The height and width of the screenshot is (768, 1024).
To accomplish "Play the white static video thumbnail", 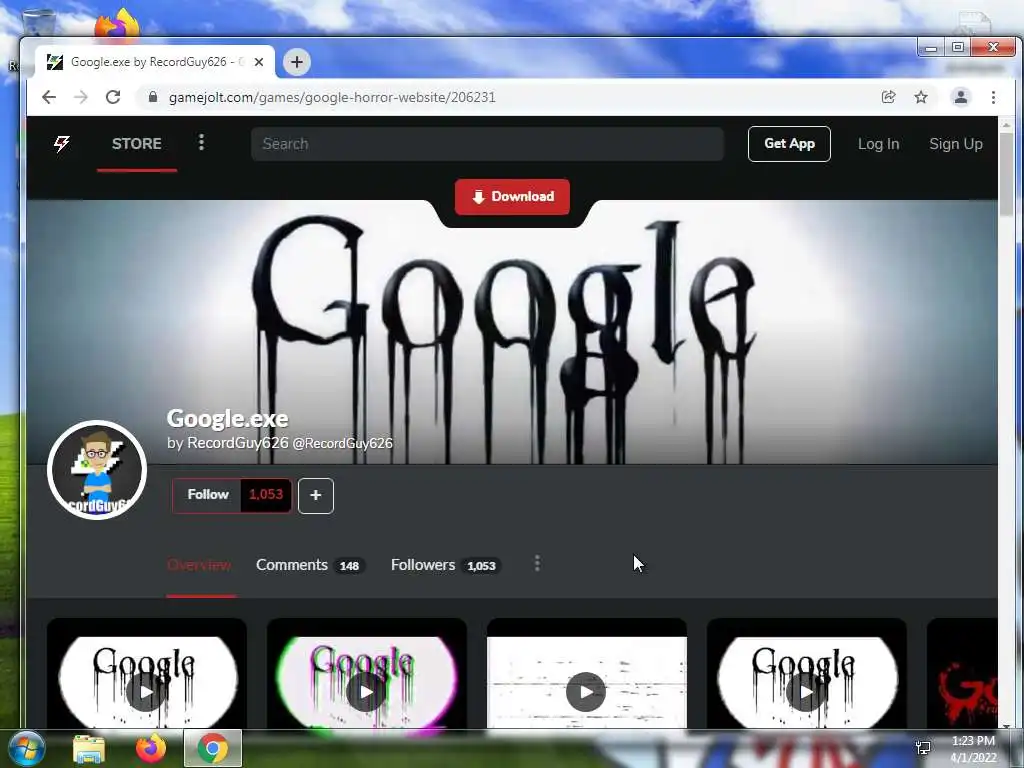I will [x=586, y=691].
